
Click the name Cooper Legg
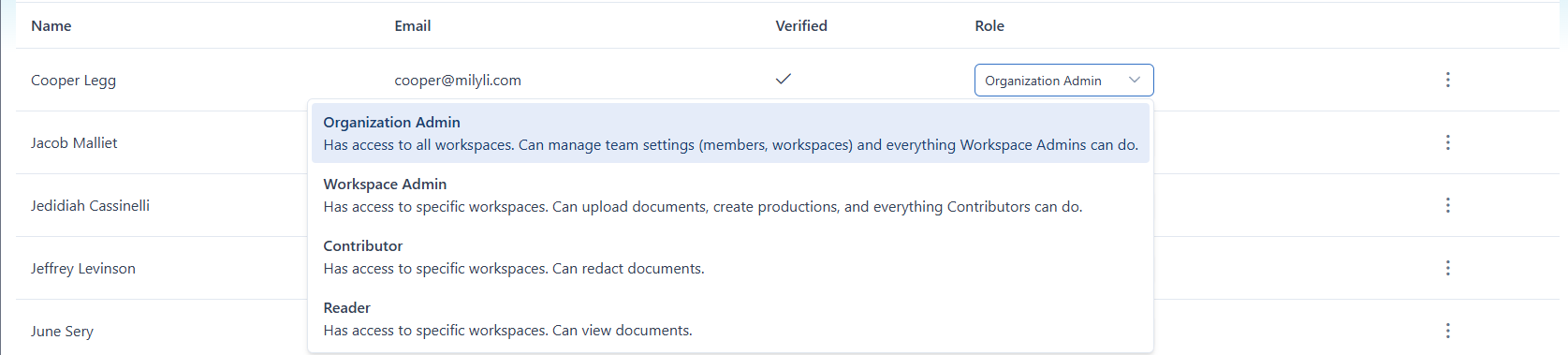pyautogui.click(x=73, y=81)
